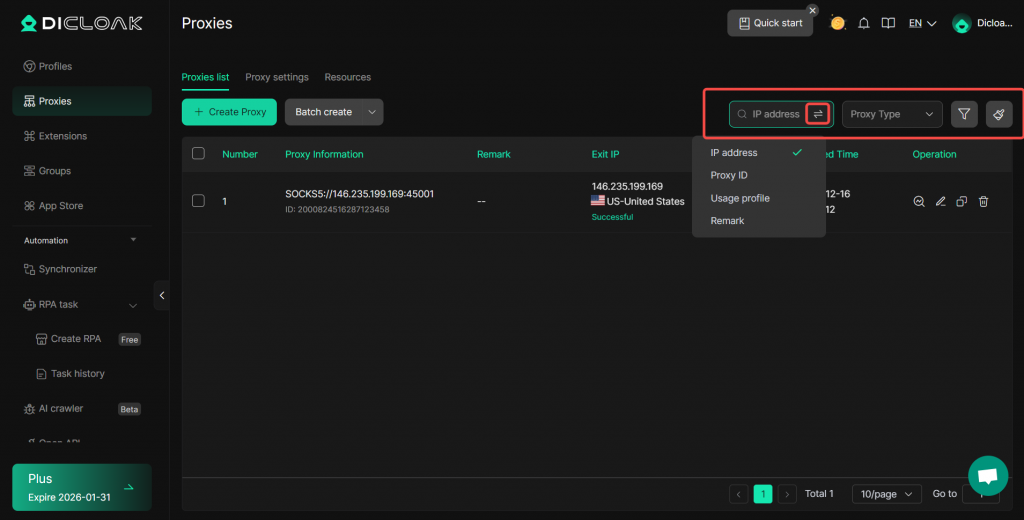Select Usage profile search option

740,198
